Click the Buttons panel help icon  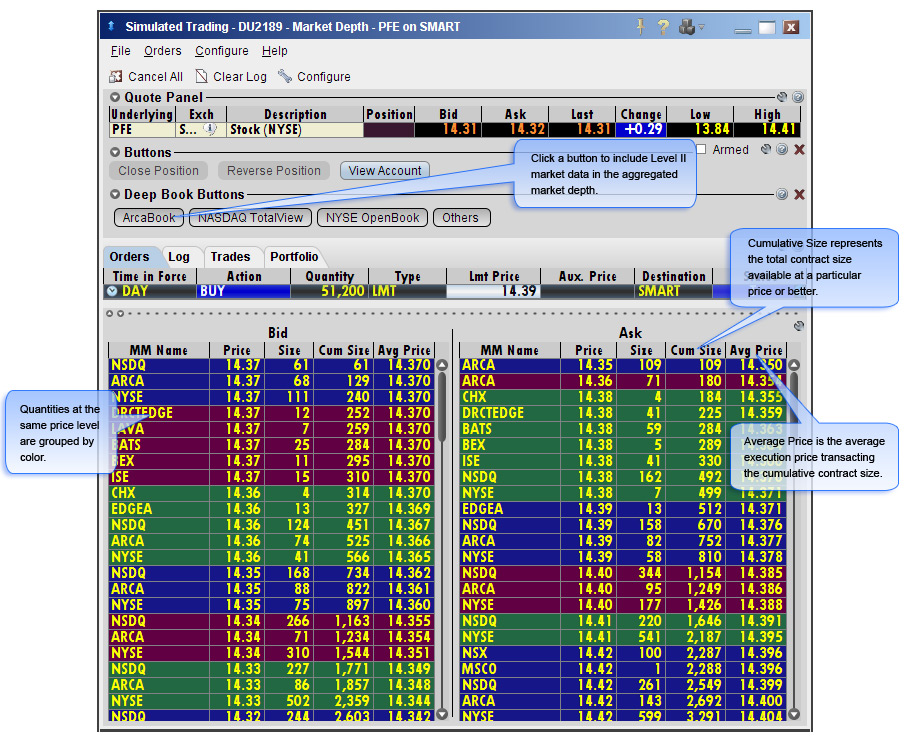coord(782,150)
